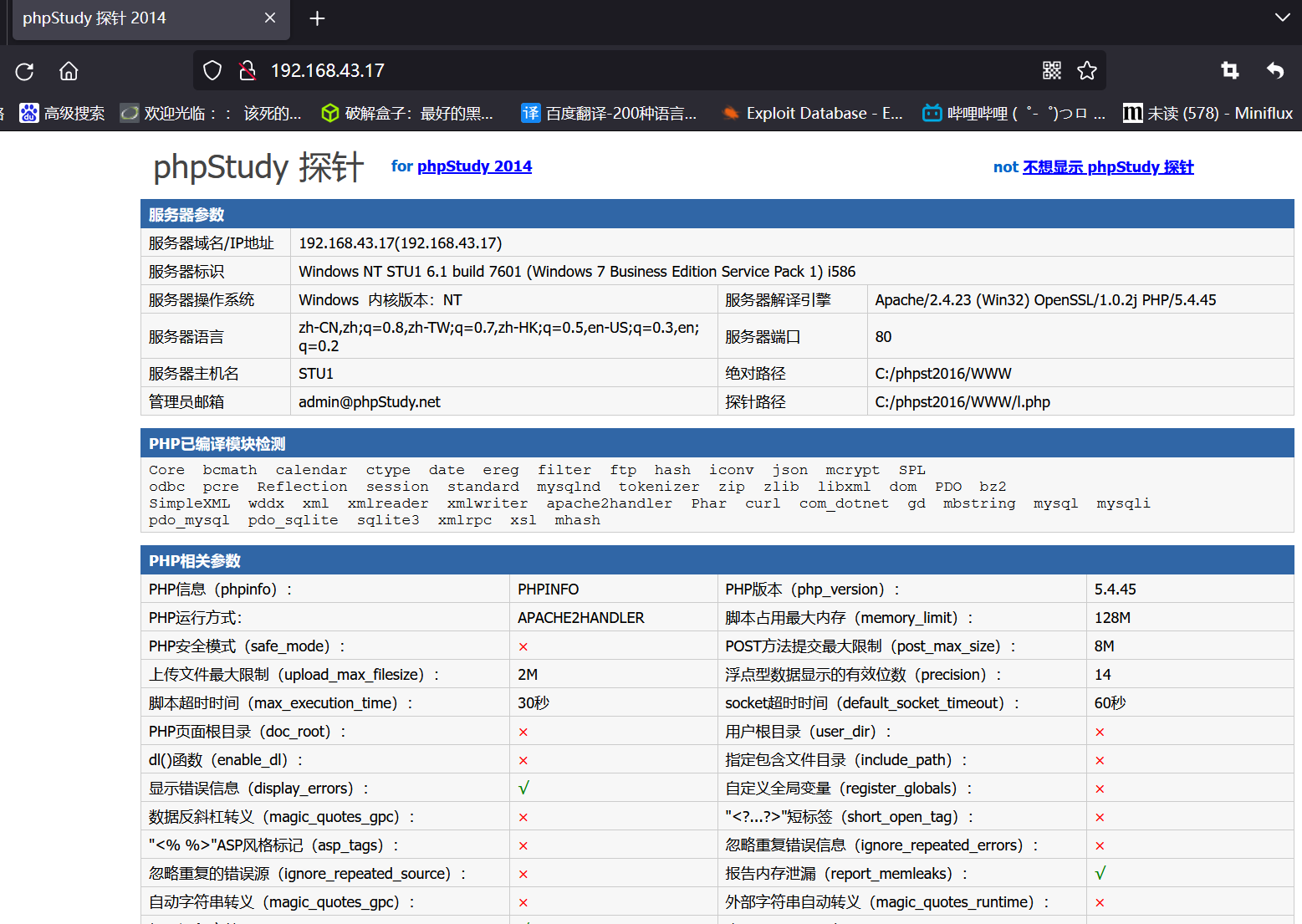Open the shield tracking protection icon
The height and width of the screenshot is (924, 1302).
tap(212, 70)
